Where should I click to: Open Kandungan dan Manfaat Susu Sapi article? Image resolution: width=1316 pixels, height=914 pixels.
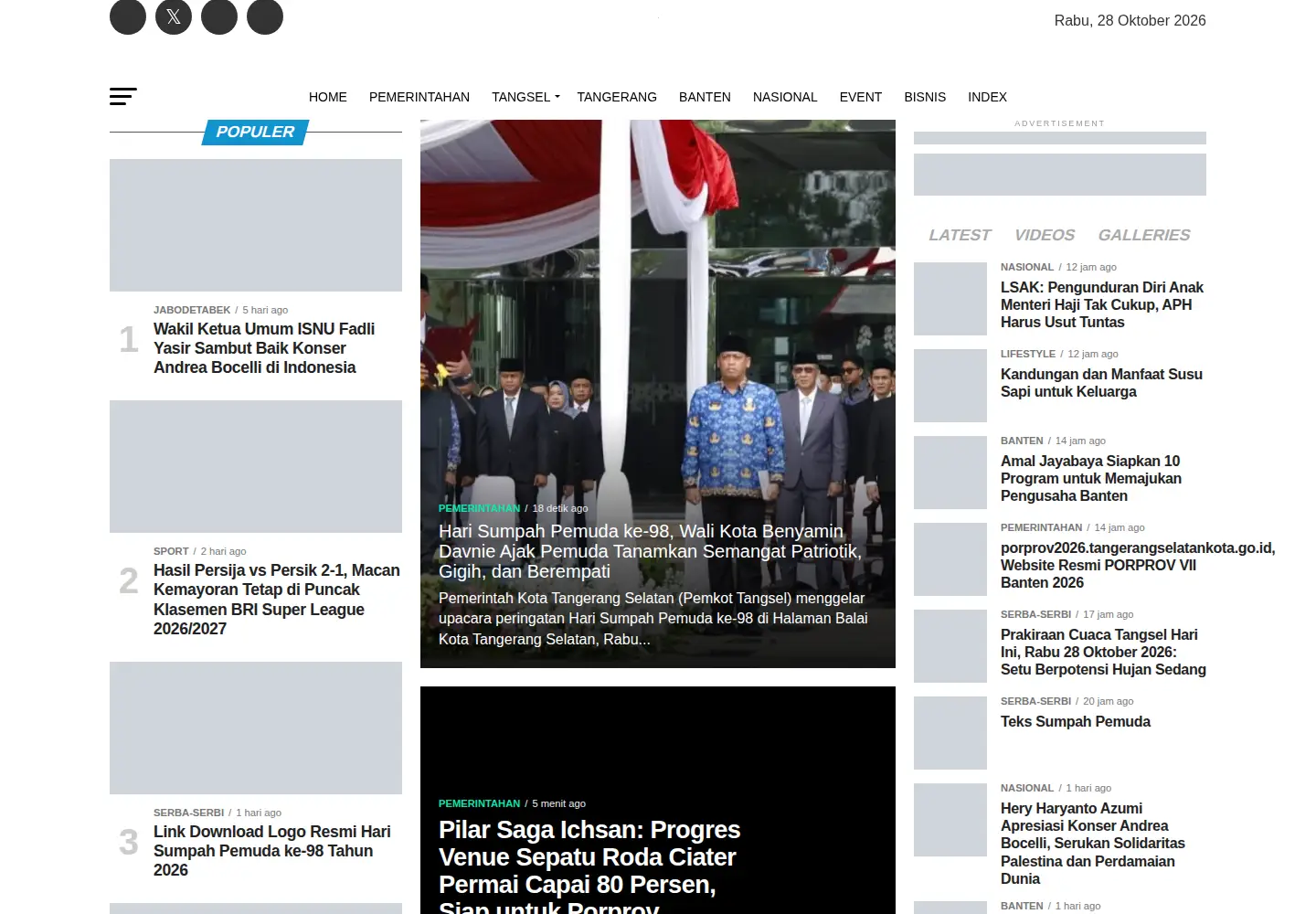pos(1101,383)
